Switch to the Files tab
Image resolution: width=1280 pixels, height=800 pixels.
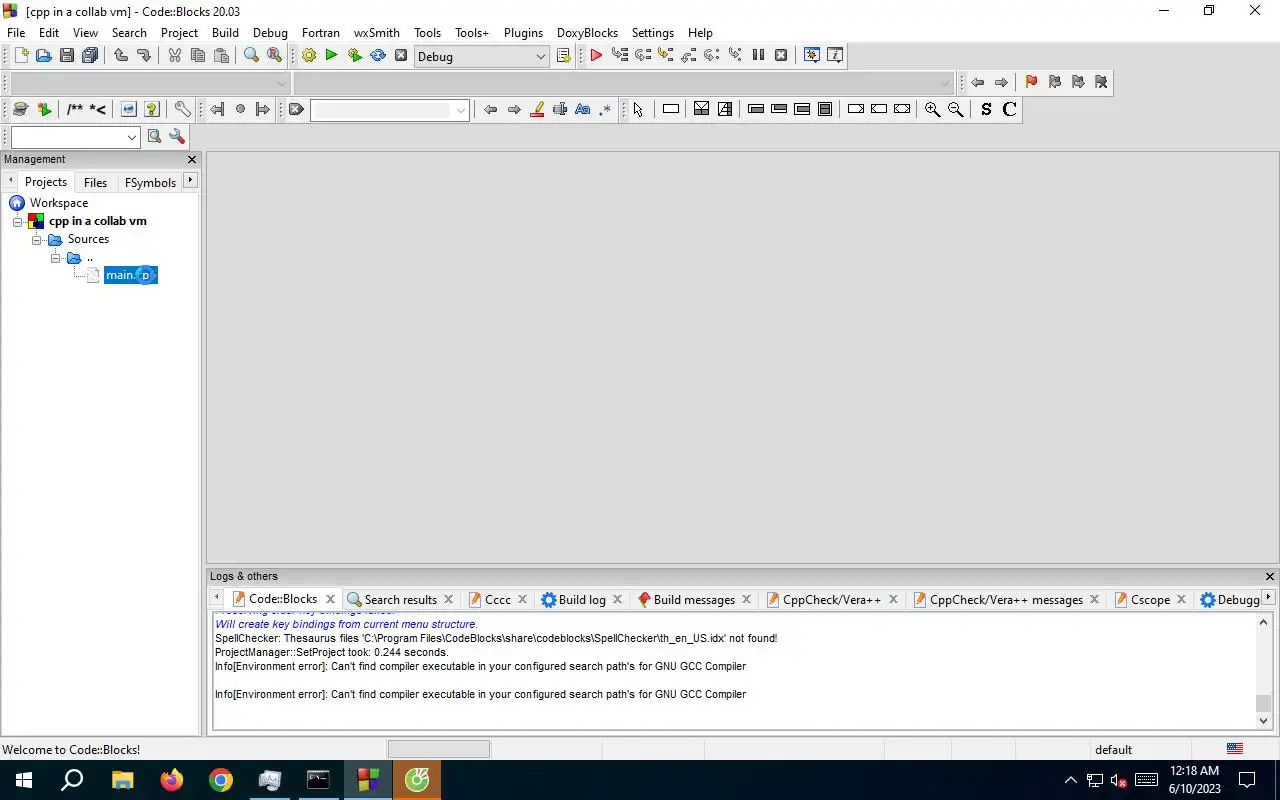pos(95,182)
